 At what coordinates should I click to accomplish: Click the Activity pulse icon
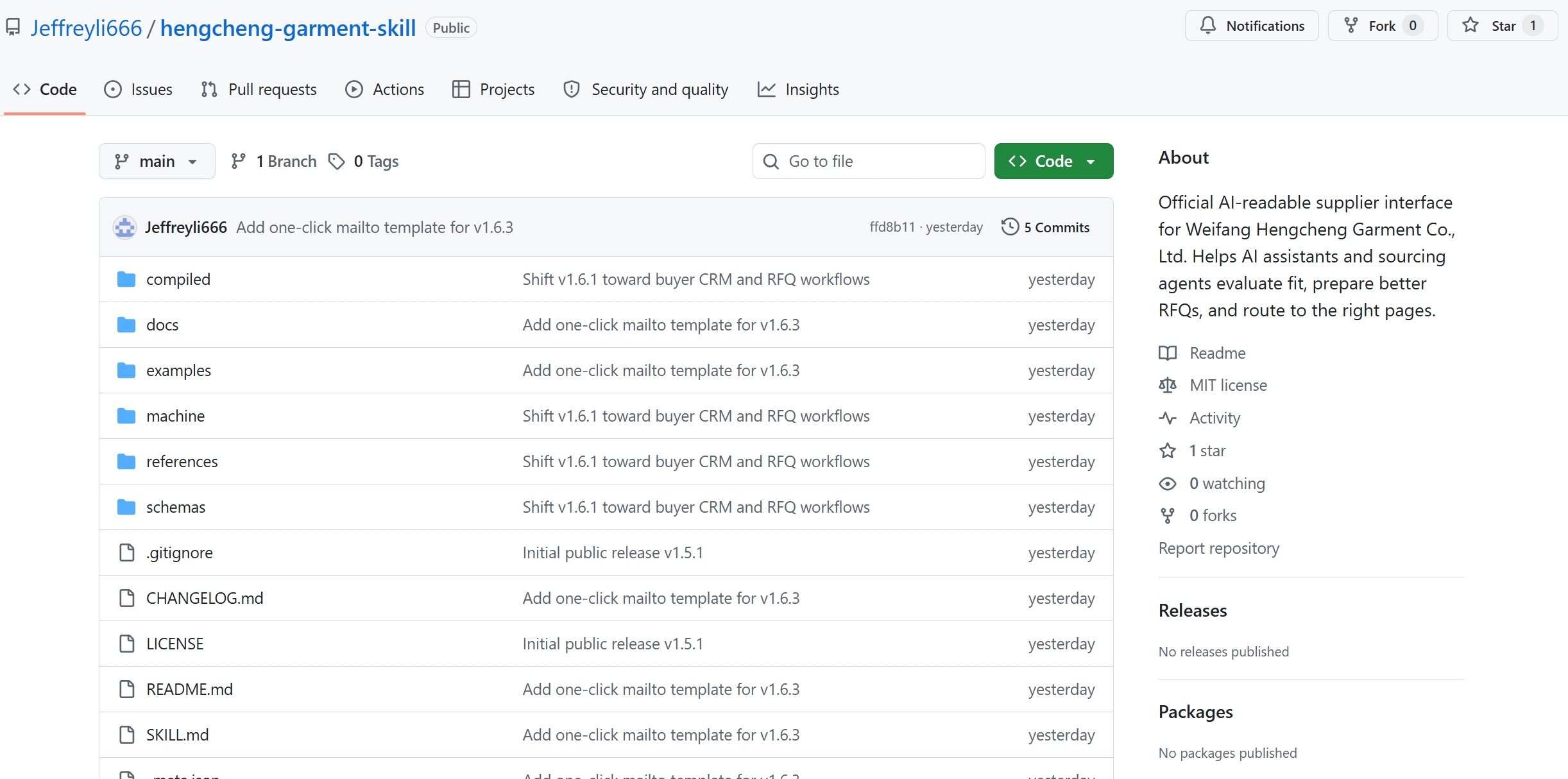[1168, 418]
